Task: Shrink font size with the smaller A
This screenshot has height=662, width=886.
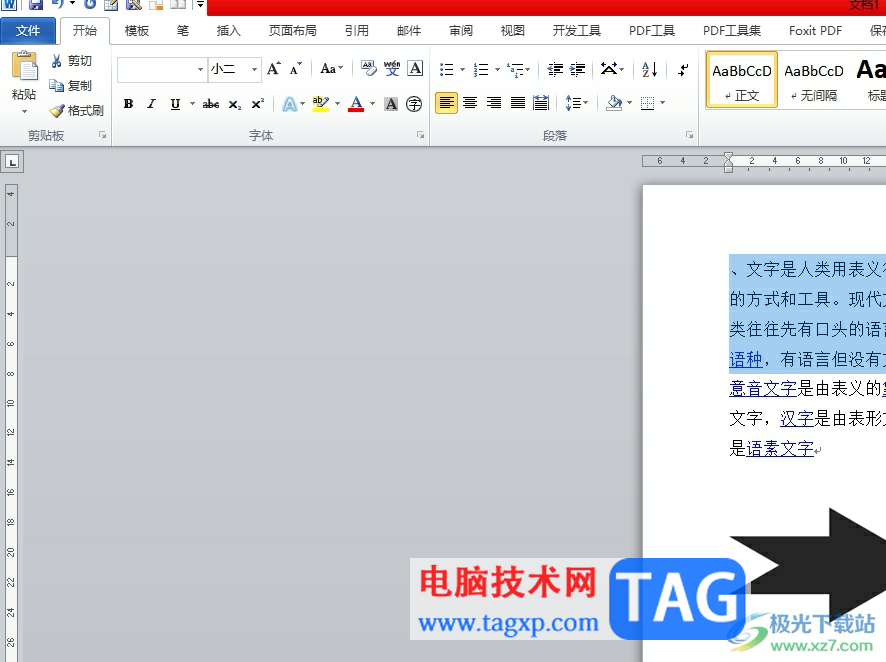Action: pos(295,69)
